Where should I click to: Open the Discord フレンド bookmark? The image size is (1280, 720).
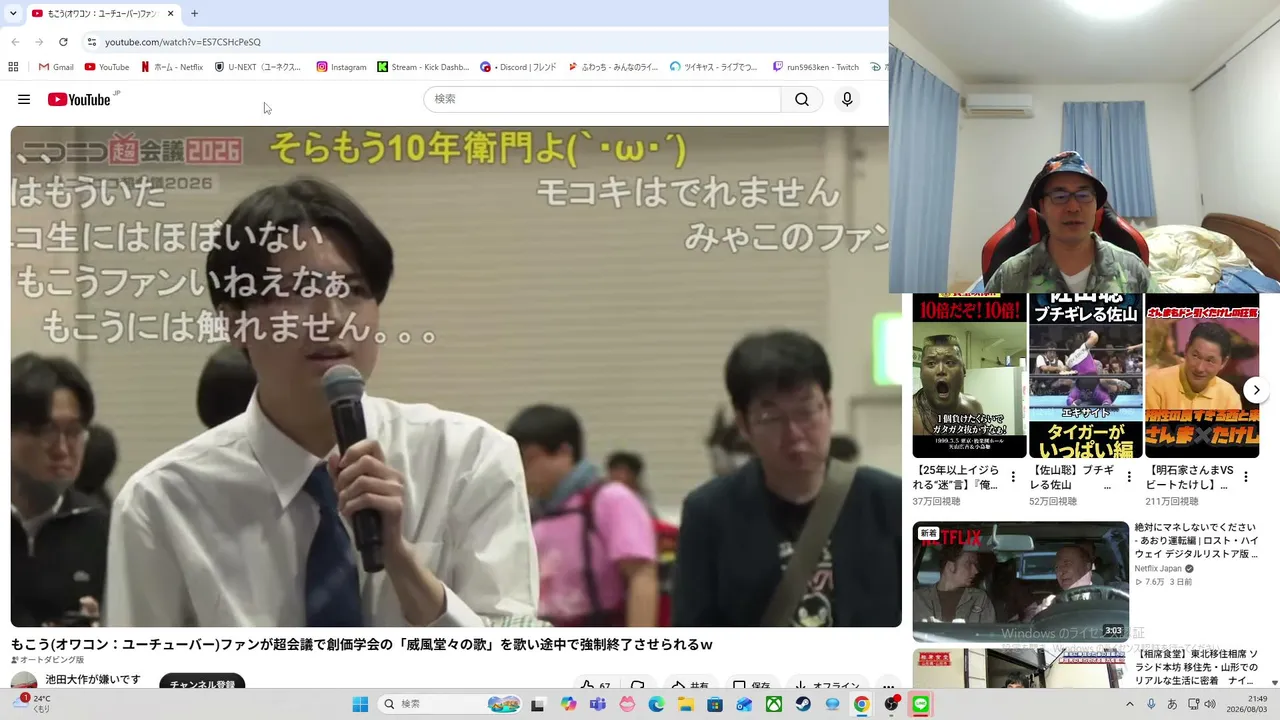[x=518, y=67]
